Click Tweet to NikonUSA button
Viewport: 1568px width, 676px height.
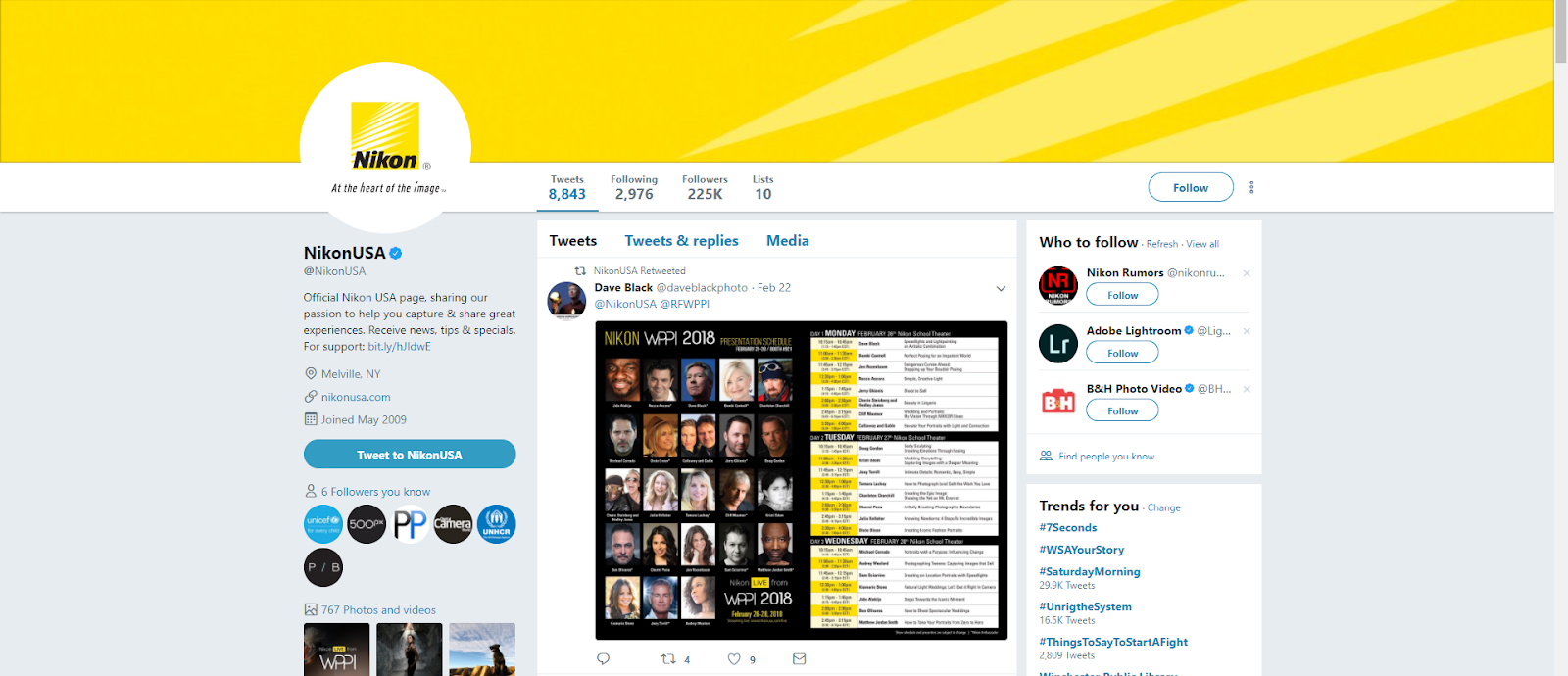click(410, 455)
